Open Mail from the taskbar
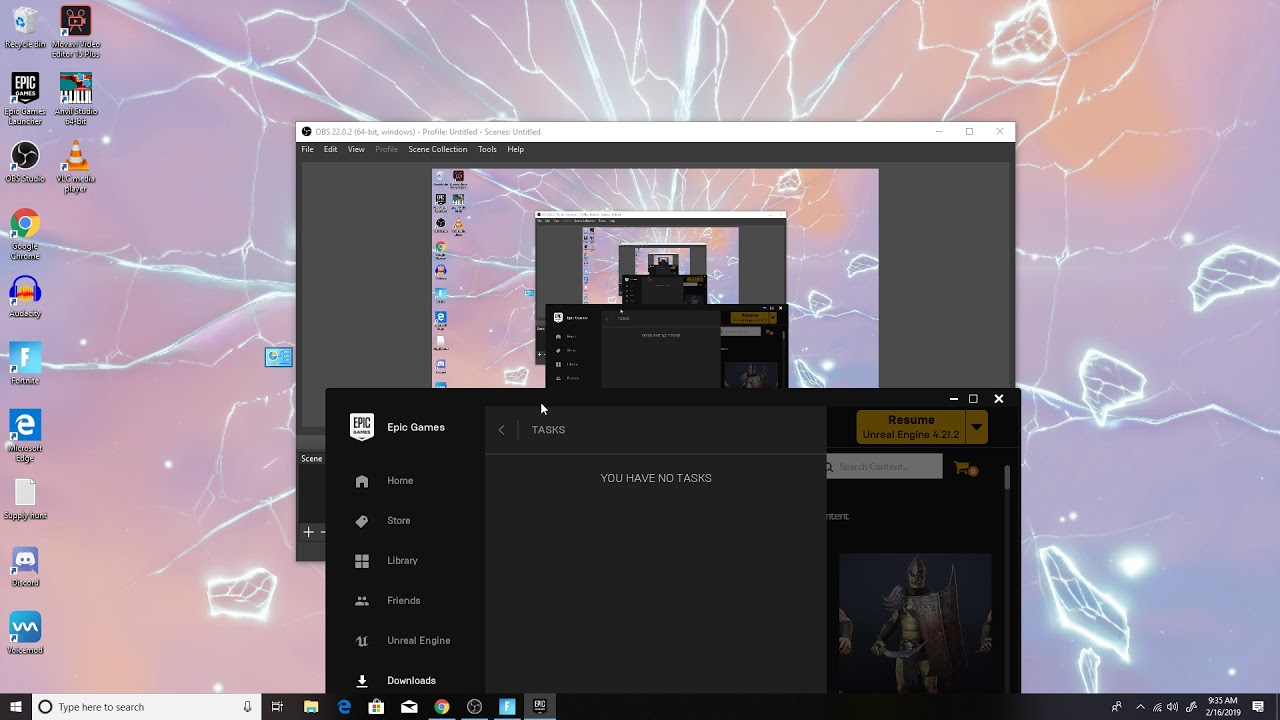This screenshot has width=1280, height=720. 409,707
